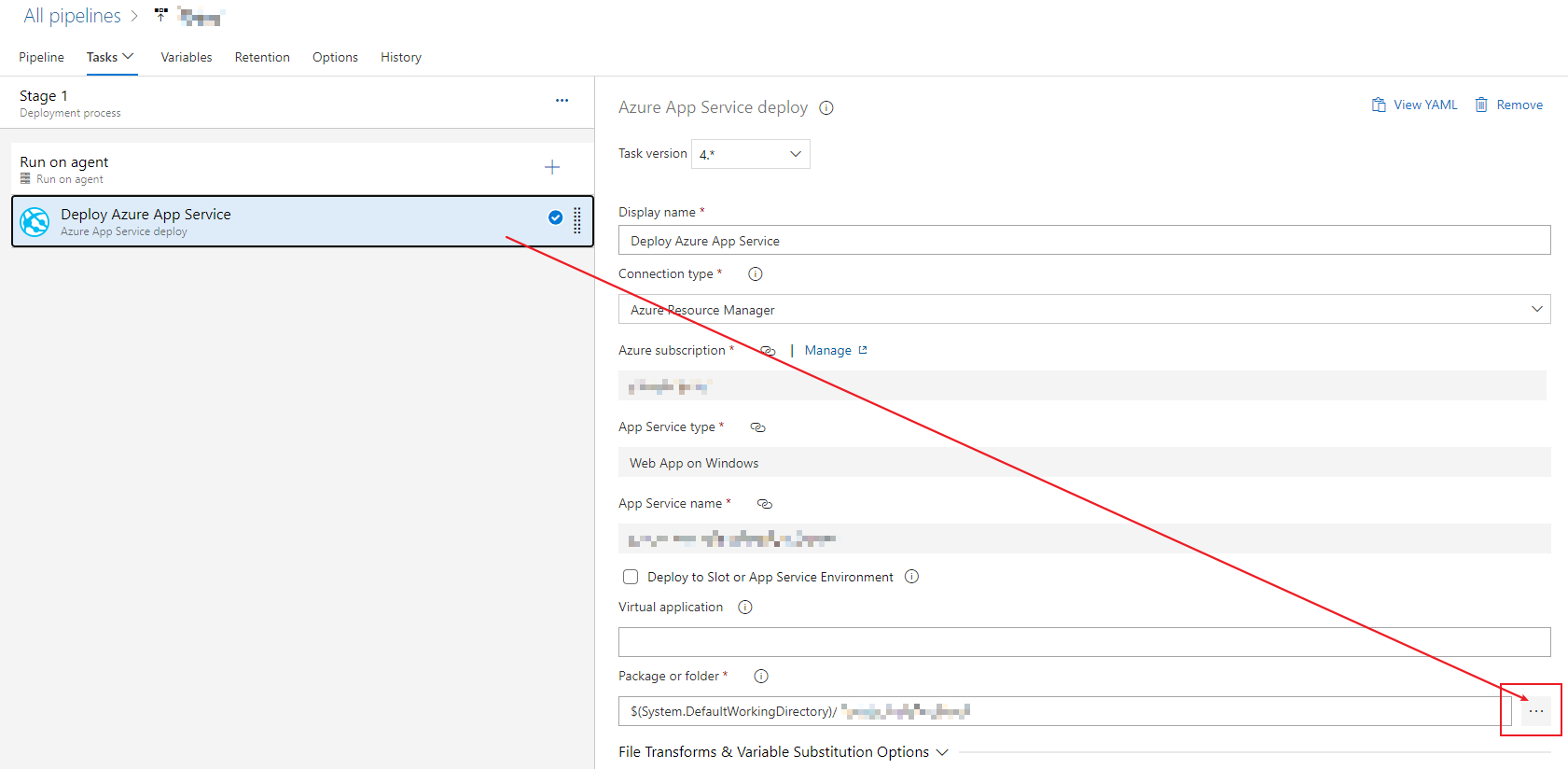Open the Tasks tab
The image size is (1568, 769).
click(102, 57)
